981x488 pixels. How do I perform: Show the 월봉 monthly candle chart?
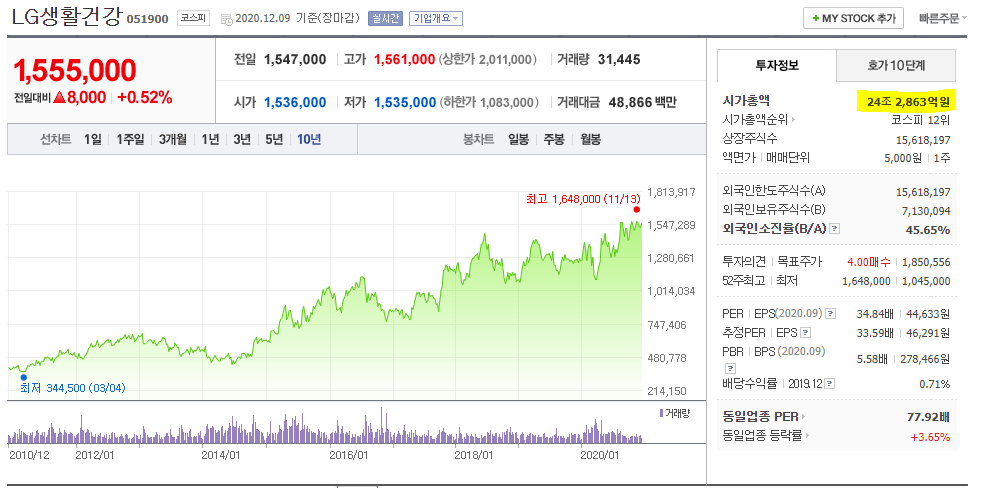(590, 140)
